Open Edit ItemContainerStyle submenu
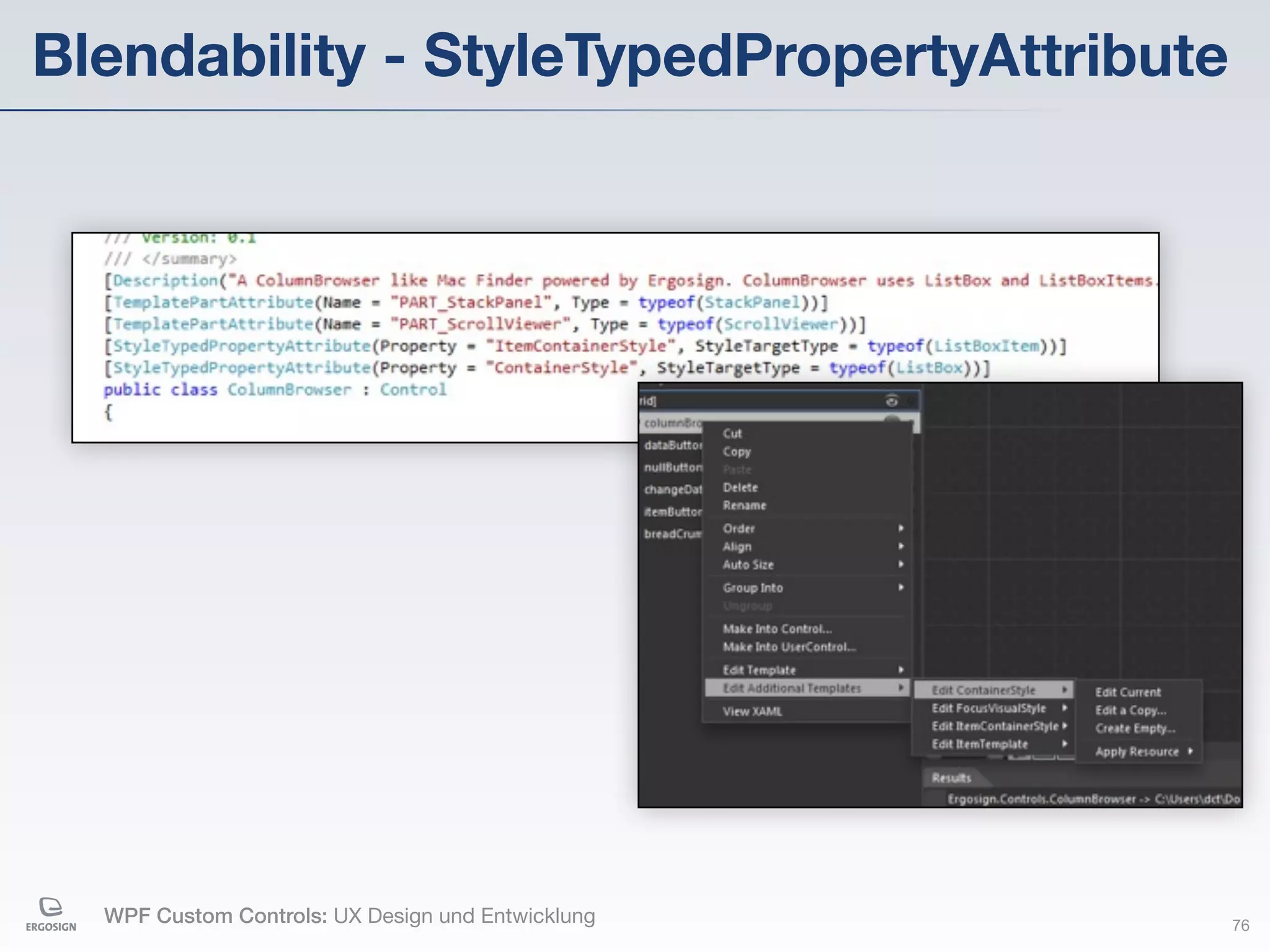Viewport: 1270px width, 952px height. point(993,726)
